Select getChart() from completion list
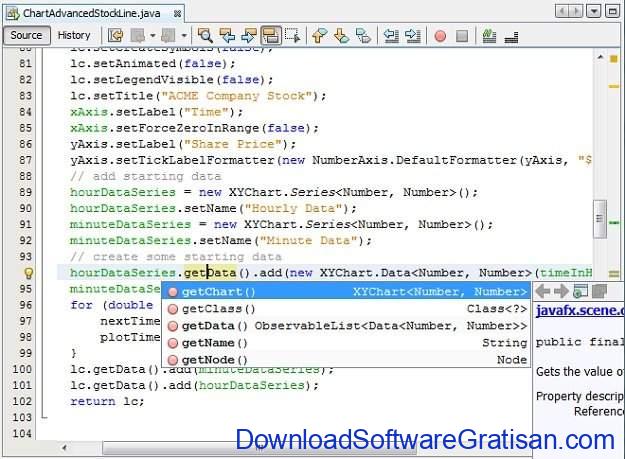The height and width of the screenshot is (459, 625). [x=346, y=292]
